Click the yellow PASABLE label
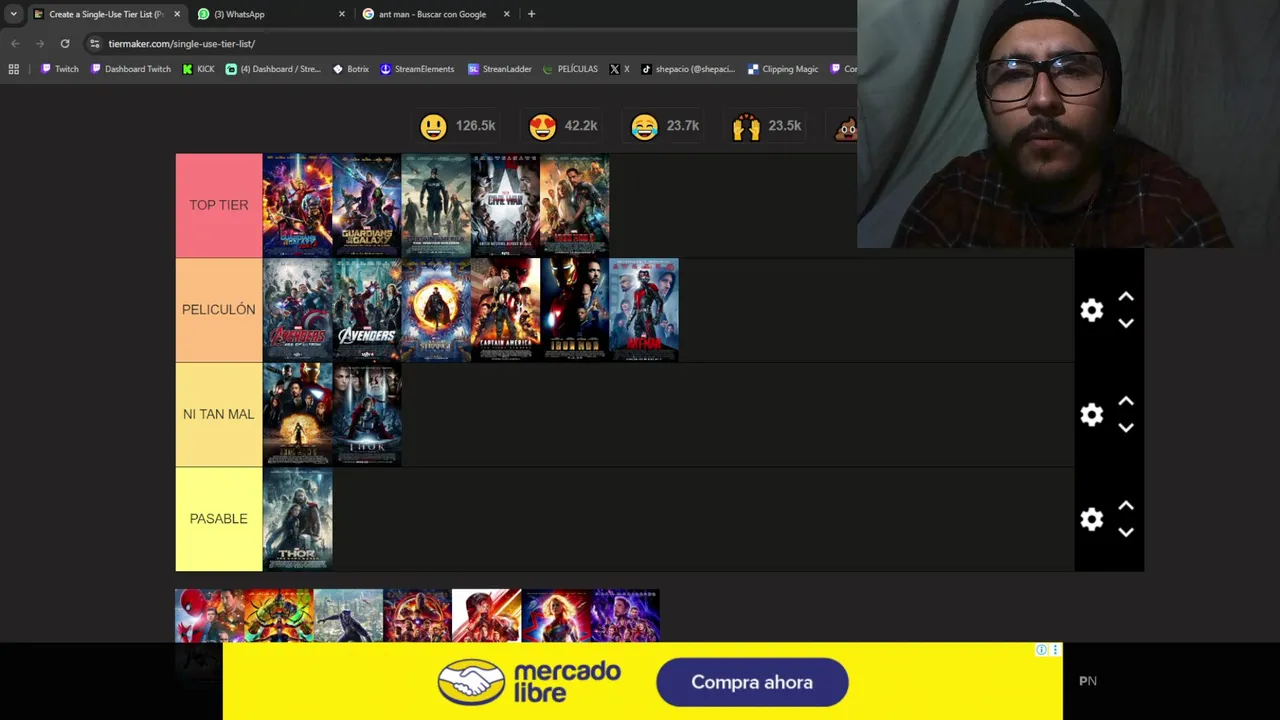 [x=219, y=519]
